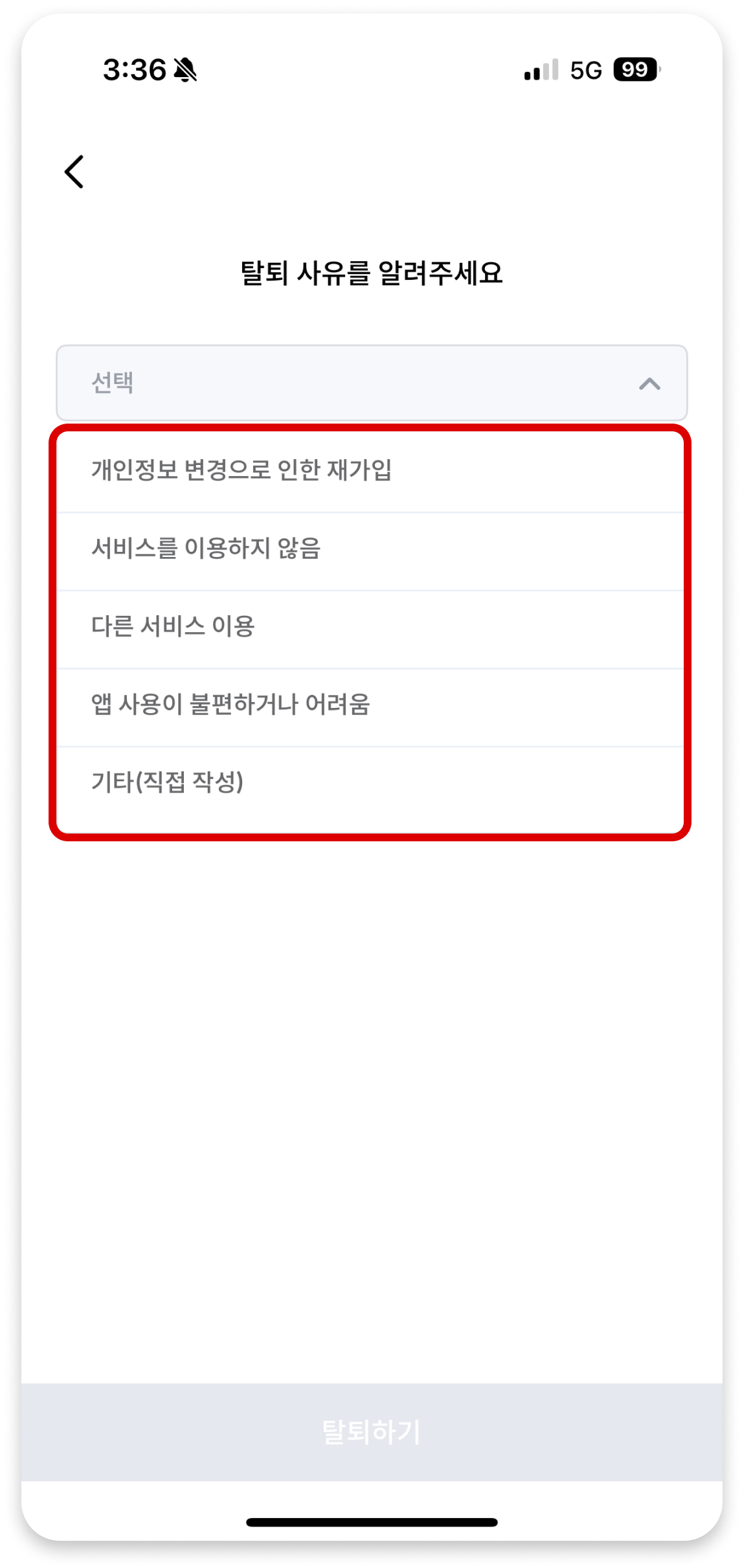
Task: Click the 탈퇴하기 button
Action: [372, 1432]
